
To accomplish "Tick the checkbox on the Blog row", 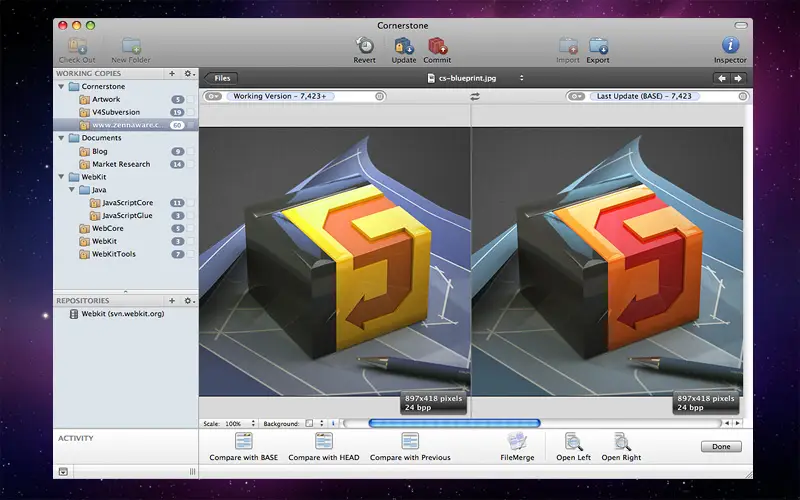I will [x=190, y=152].
